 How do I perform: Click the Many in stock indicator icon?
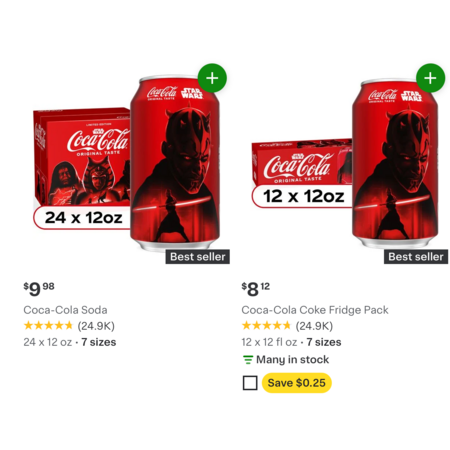pos(248,360)
